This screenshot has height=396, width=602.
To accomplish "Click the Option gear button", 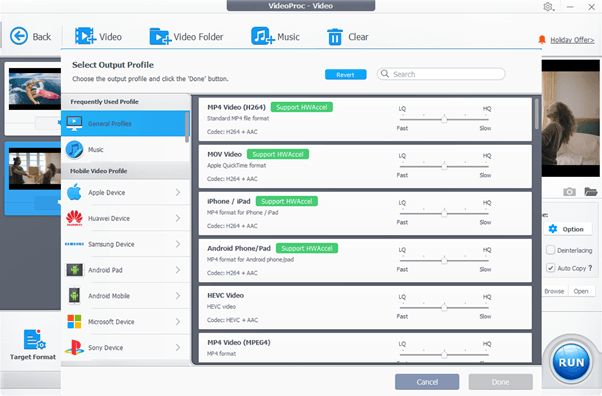I will 568,229.
